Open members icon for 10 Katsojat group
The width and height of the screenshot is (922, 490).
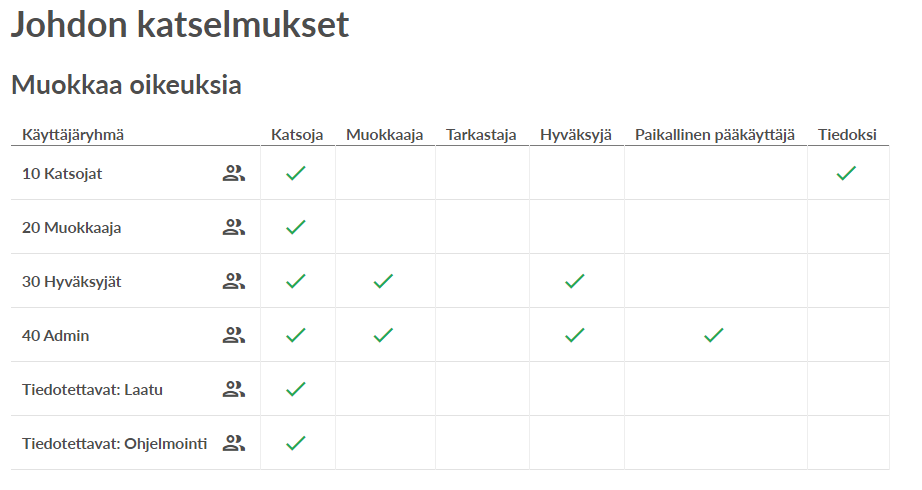coord(233,174)
